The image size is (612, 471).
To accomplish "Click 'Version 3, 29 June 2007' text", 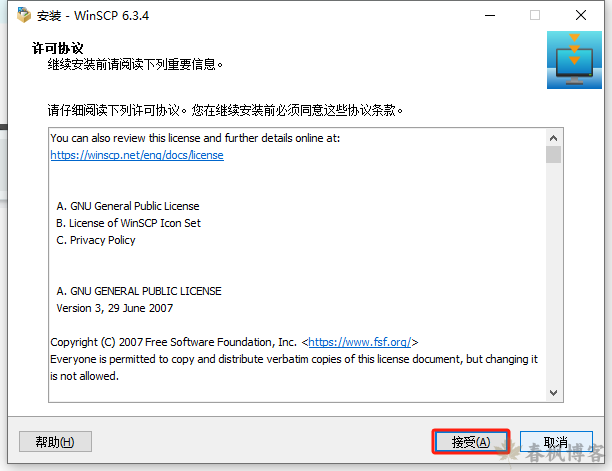I will point(114,308).
